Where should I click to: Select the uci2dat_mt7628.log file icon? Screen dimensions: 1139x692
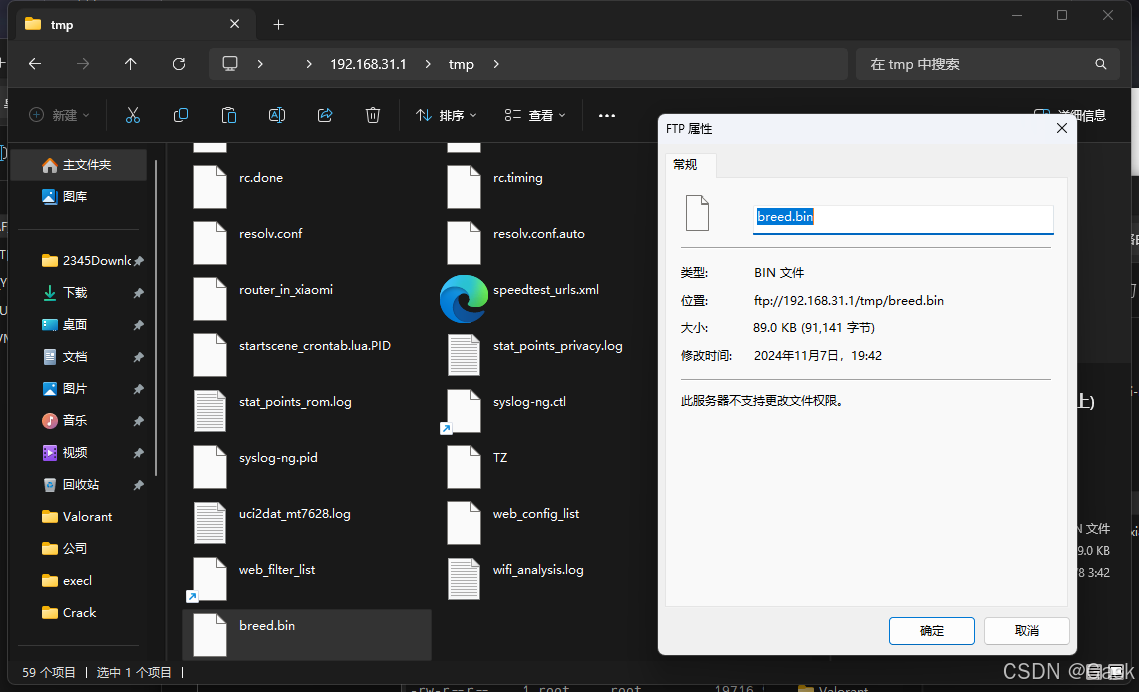coord(210,523)
